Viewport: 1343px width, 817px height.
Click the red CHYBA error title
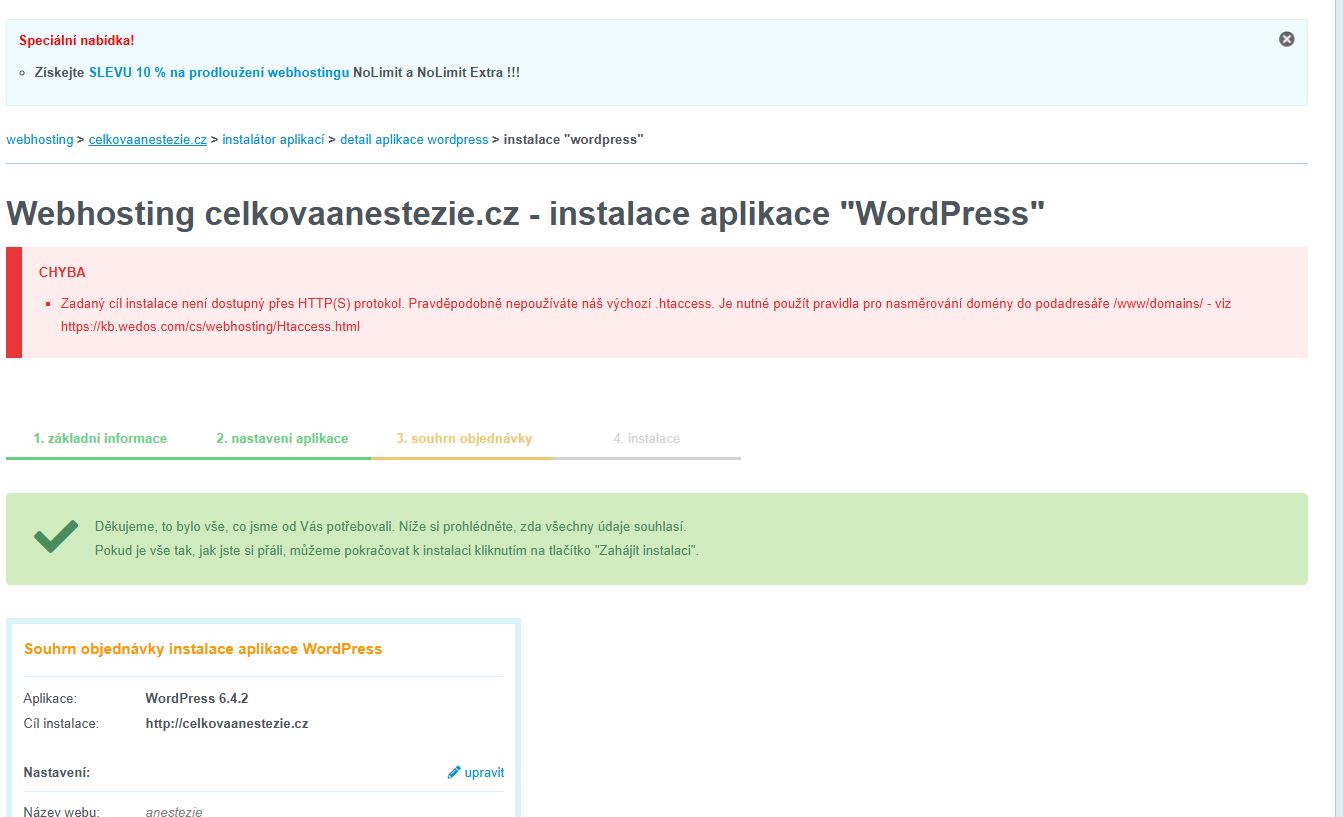point(62,273)
